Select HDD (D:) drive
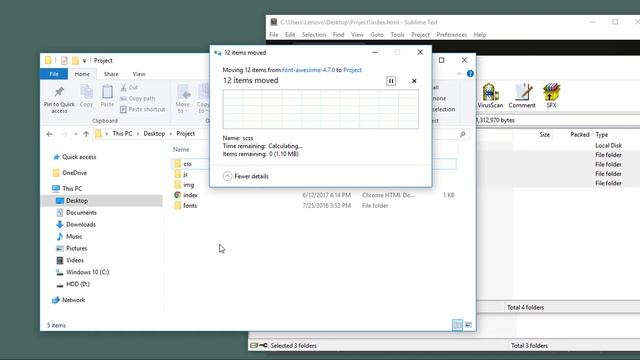Viewport: 640px width, 360px height. [x=73, y=284]
